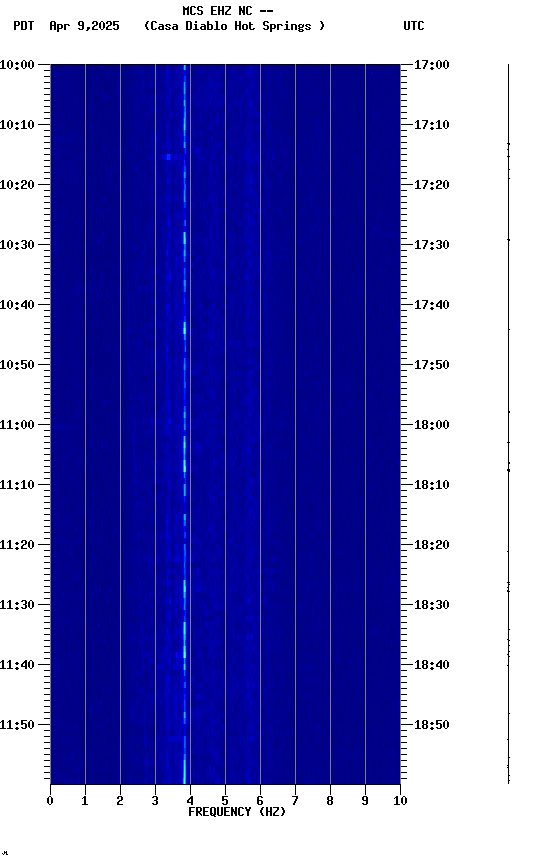Image resolution: width=552 pixels, height=864 pixels.
Task: Click the '18:00' UTC time label
Action: pyautogui.click(x=432, y=425)
